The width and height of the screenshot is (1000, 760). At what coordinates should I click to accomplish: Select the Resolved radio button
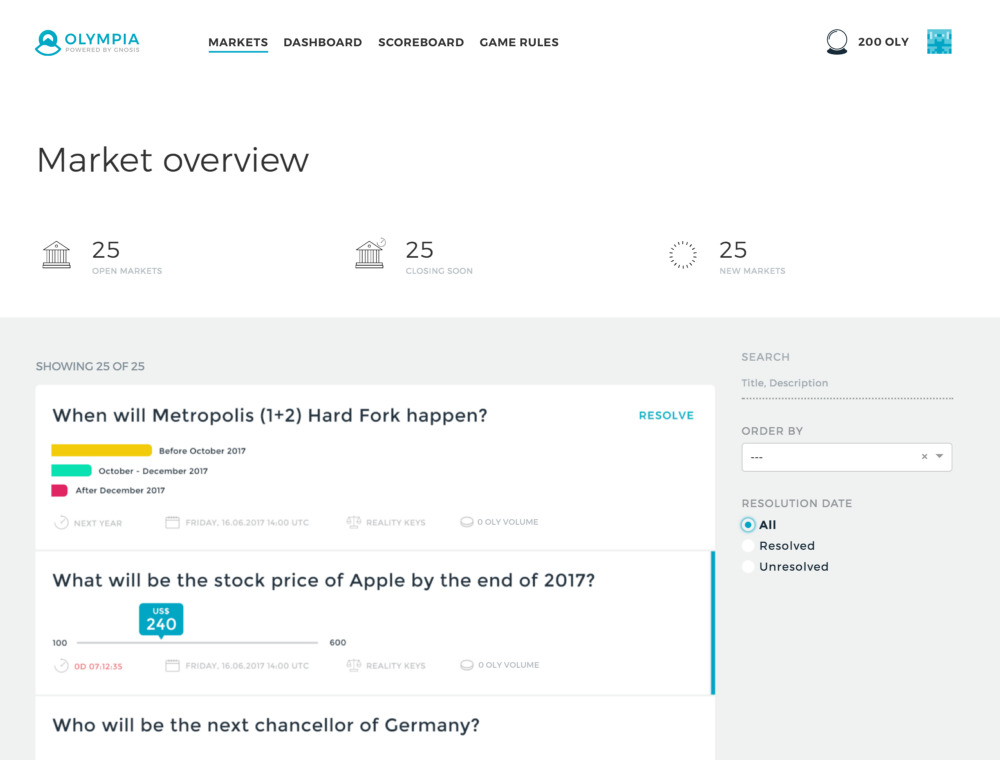(x=748, y=546)
